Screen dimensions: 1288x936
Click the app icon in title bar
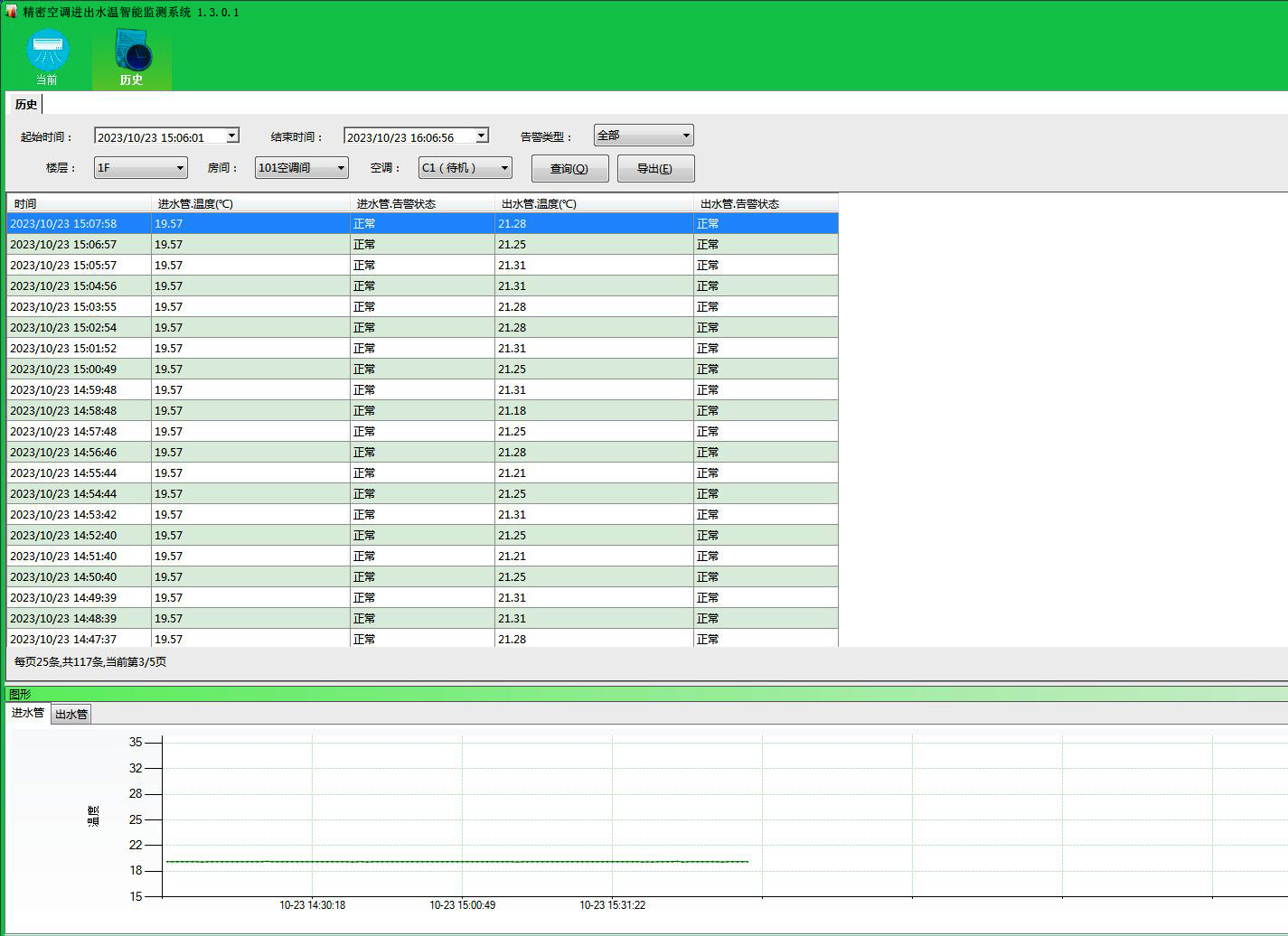click(11, 12)
